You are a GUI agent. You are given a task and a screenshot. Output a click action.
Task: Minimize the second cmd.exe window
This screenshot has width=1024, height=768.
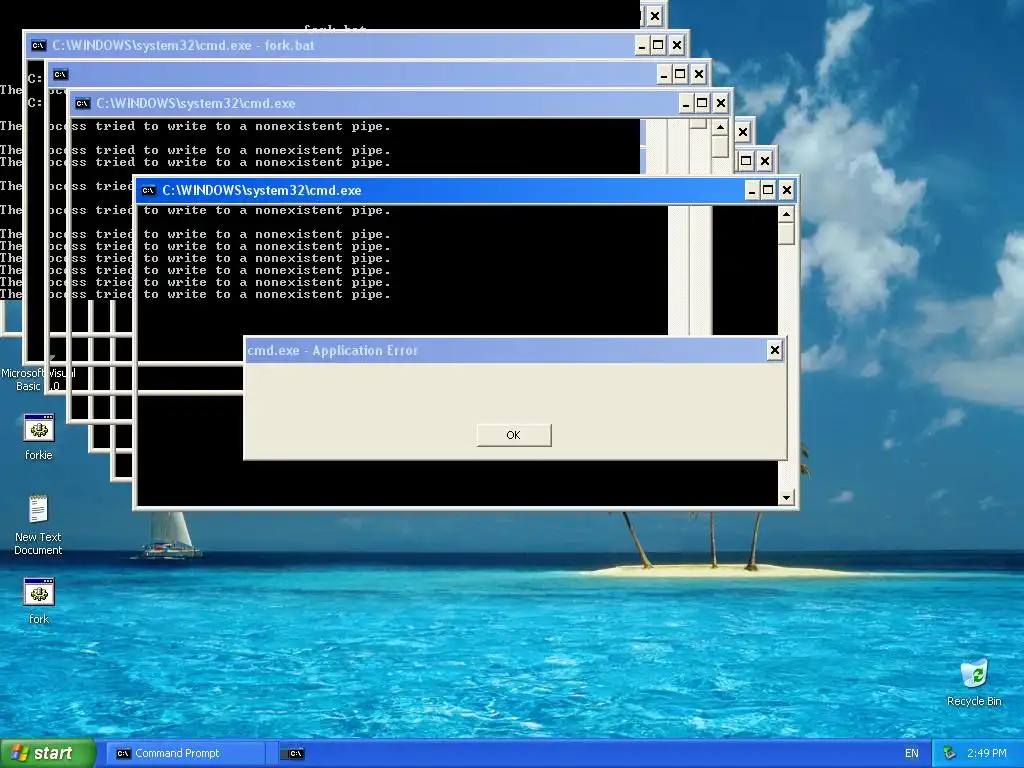pyautogui.click(x=686, y=103)
